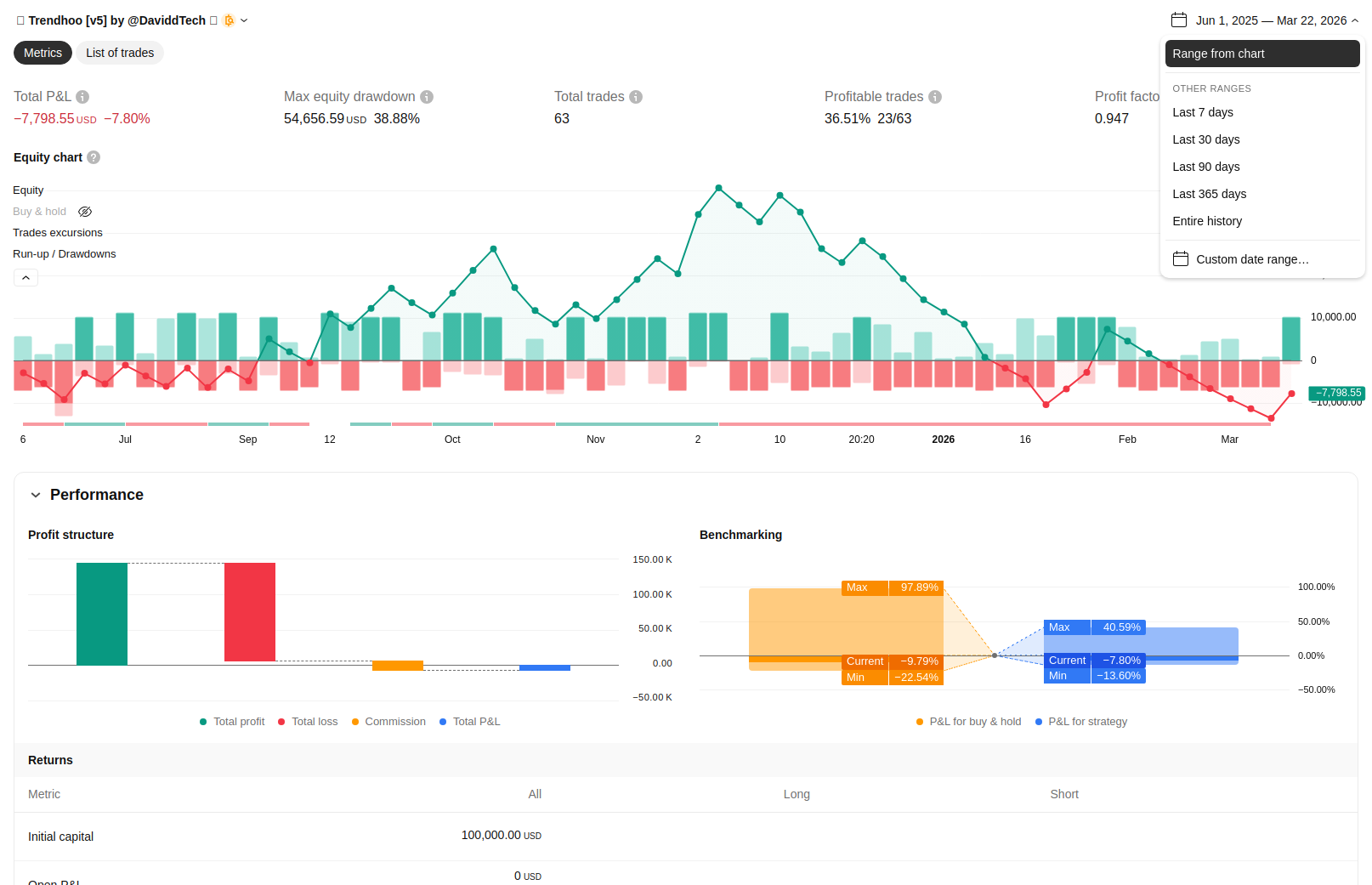Click the info icon next to Total P&L

[82, 97]
